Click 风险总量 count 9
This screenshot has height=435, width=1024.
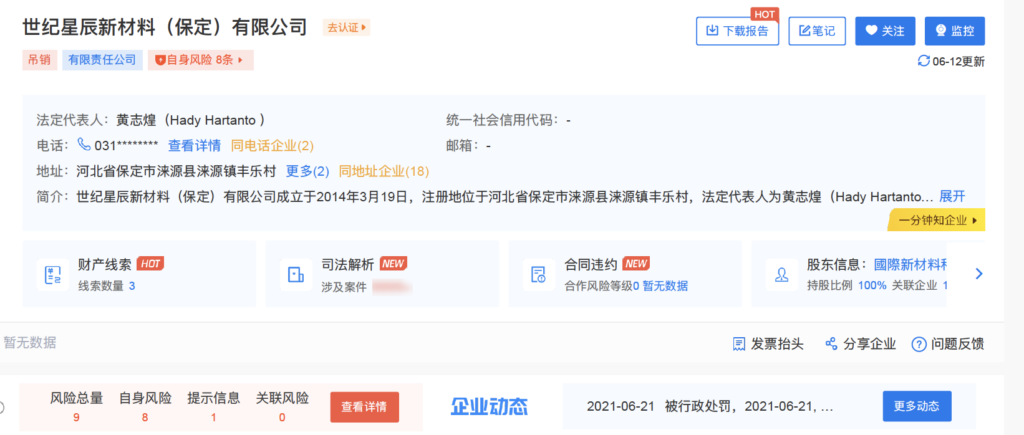pyautogui.click(x=76, y=417)
